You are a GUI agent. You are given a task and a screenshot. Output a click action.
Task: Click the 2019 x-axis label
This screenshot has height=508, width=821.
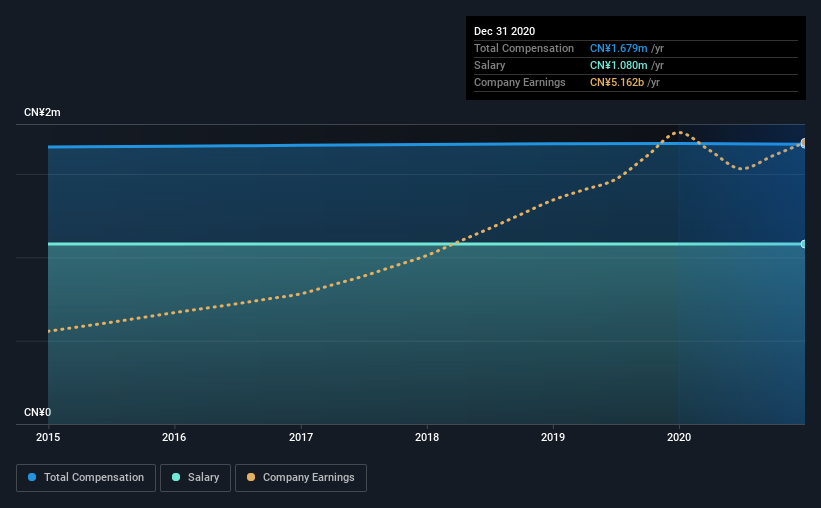553,437
